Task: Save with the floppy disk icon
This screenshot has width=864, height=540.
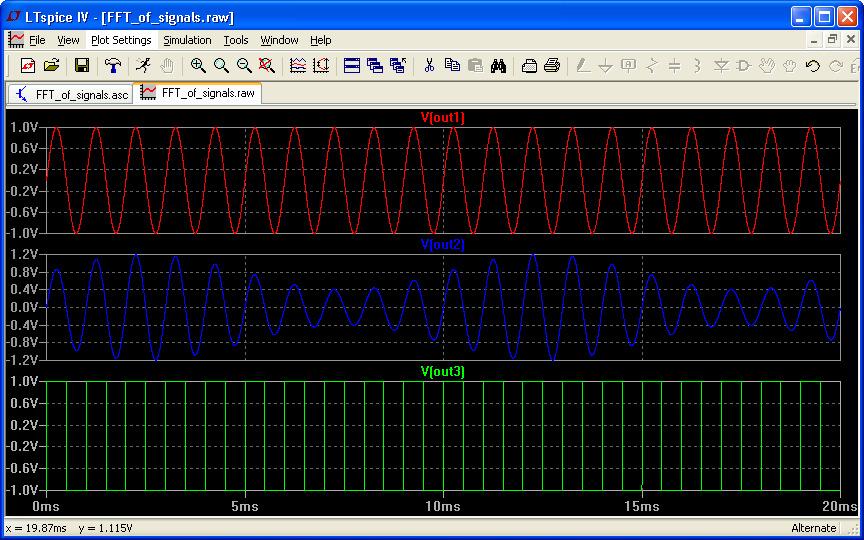Action: click(x=82, y=66)
